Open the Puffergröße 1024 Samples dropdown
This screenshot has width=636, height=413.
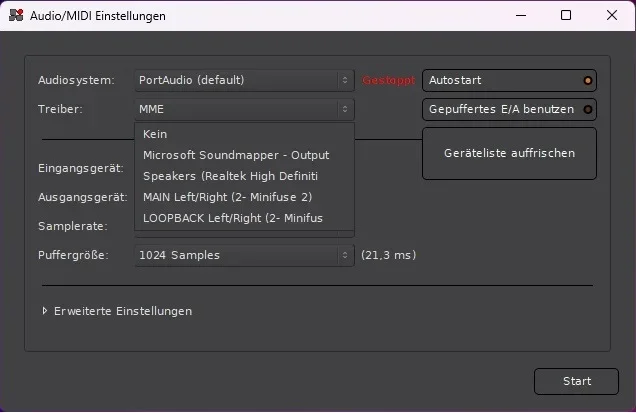(244, 256)
